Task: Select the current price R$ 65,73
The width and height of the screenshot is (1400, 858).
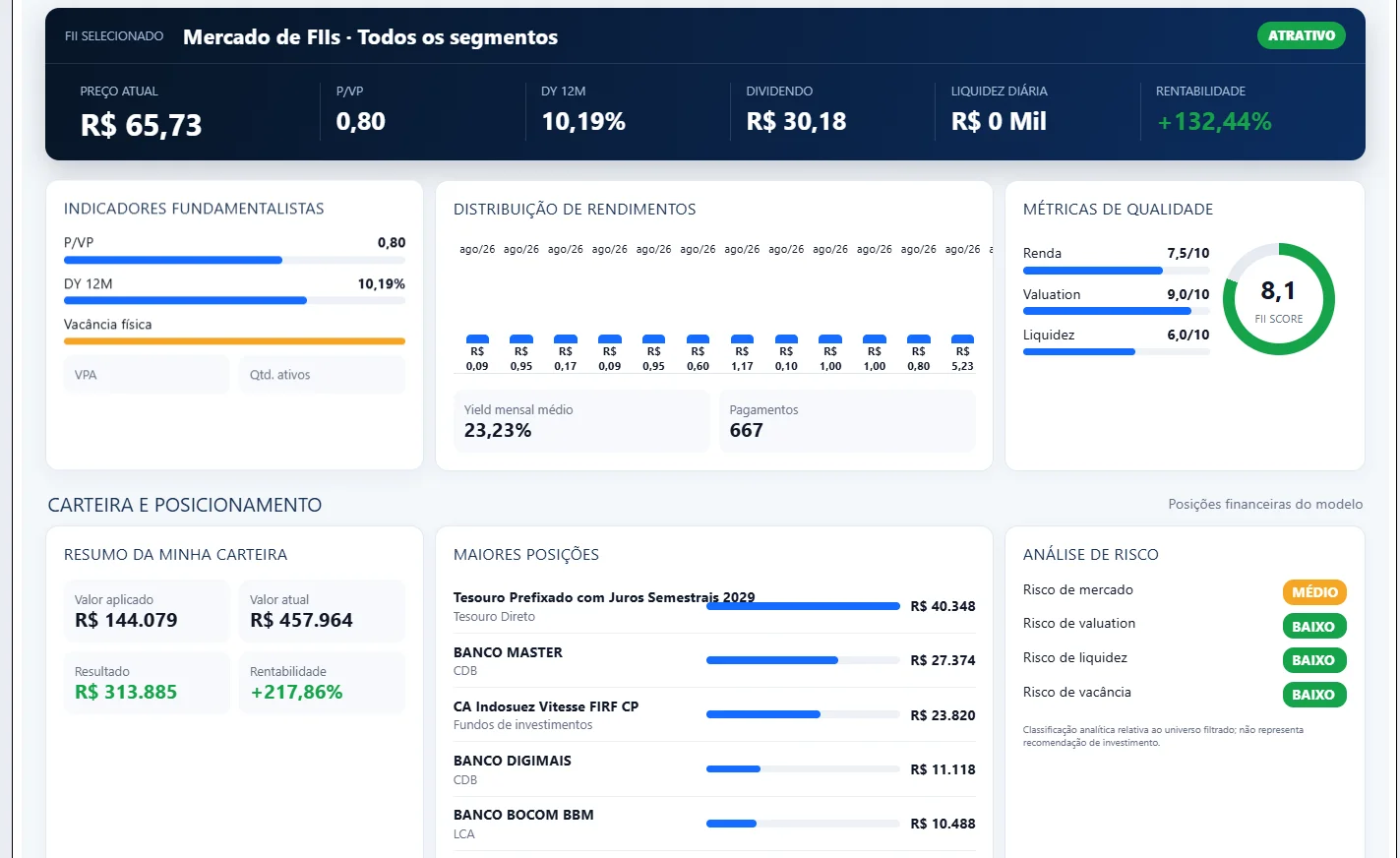Action: click(x=141, y=125)
